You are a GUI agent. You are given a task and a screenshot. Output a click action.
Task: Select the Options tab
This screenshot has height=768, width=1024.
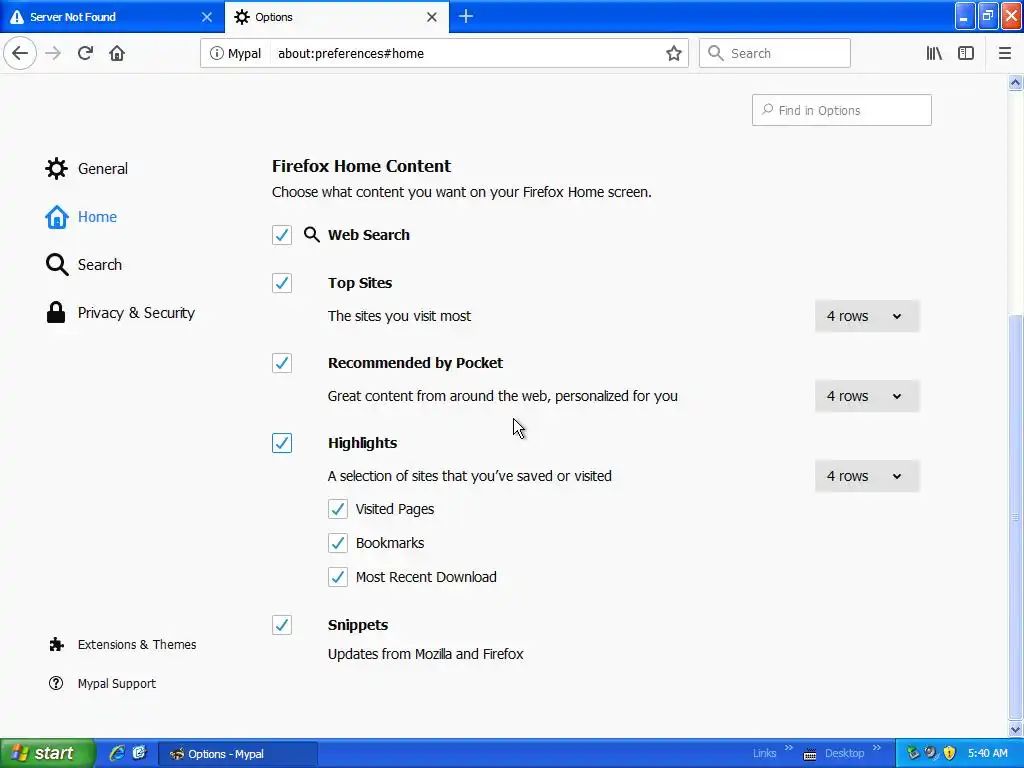tap(336, 17)
